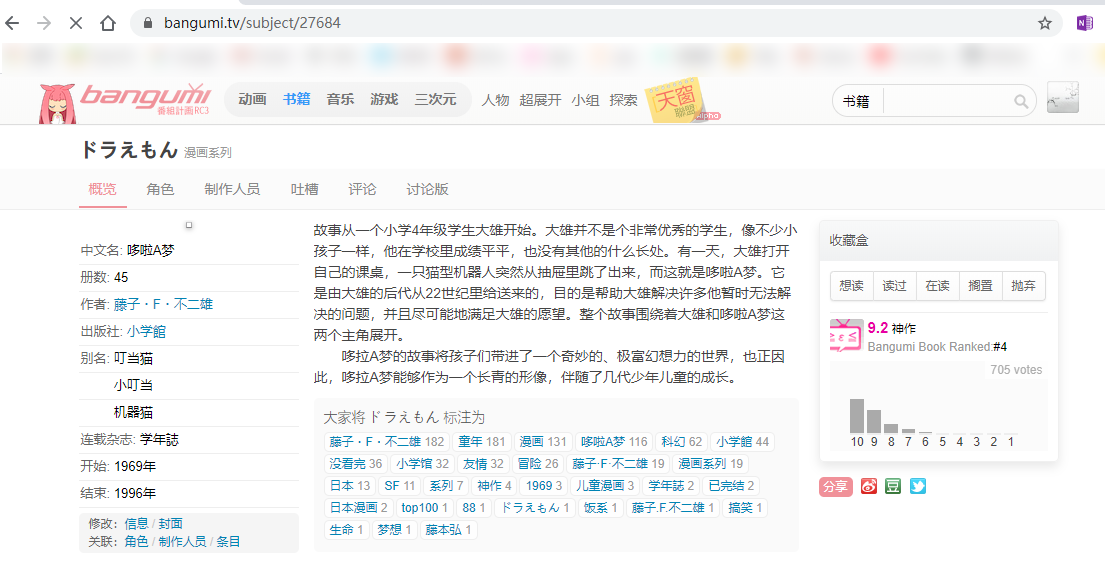Image resolution: width=1105 pixels, height=566 pixels.
Task: Open the OneNote extension icon
Action: [1085, 23]
